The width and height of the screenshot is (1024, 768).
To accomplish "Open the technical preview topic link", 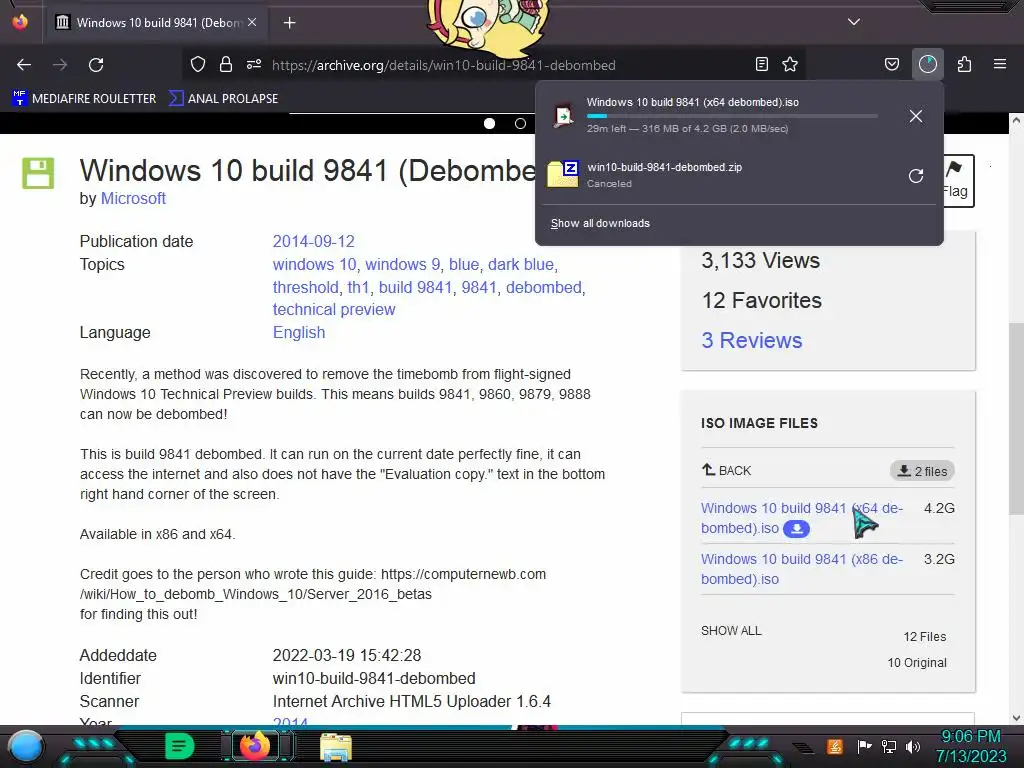I will [x=334, y=310].
